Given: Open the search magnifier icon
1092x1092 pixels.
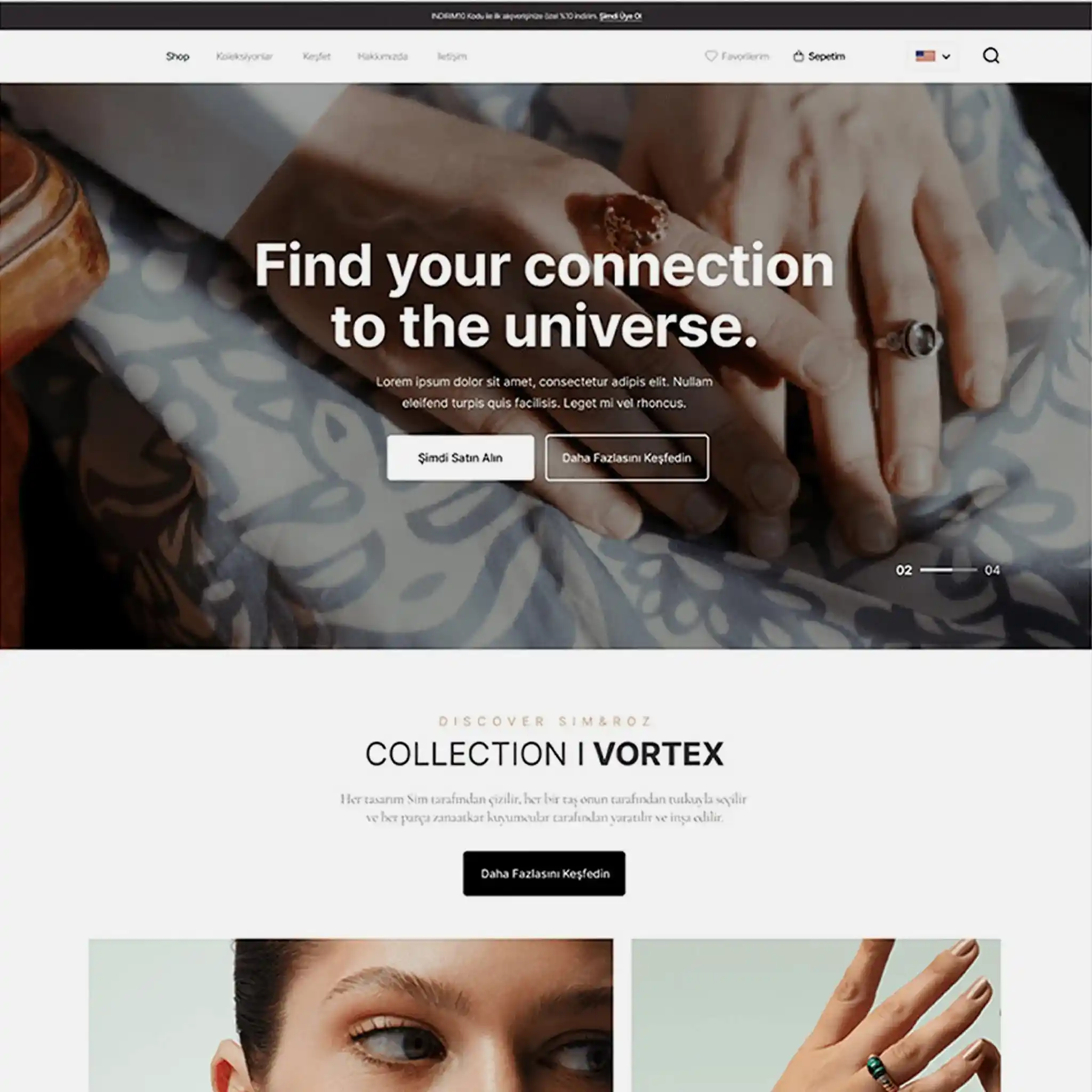Looking at the screenshot, I should (x=991, y=56).
